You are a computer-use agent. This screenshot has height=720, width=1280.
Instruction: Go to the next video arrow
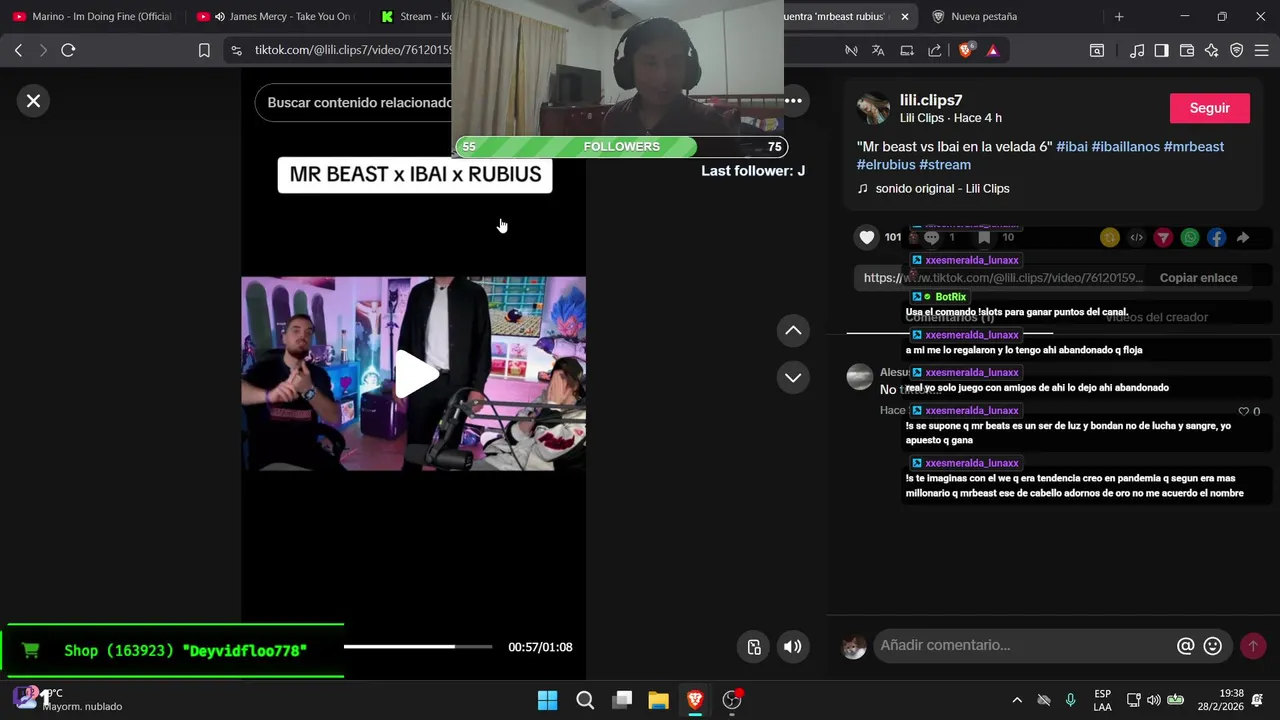[x=793, y=378]
